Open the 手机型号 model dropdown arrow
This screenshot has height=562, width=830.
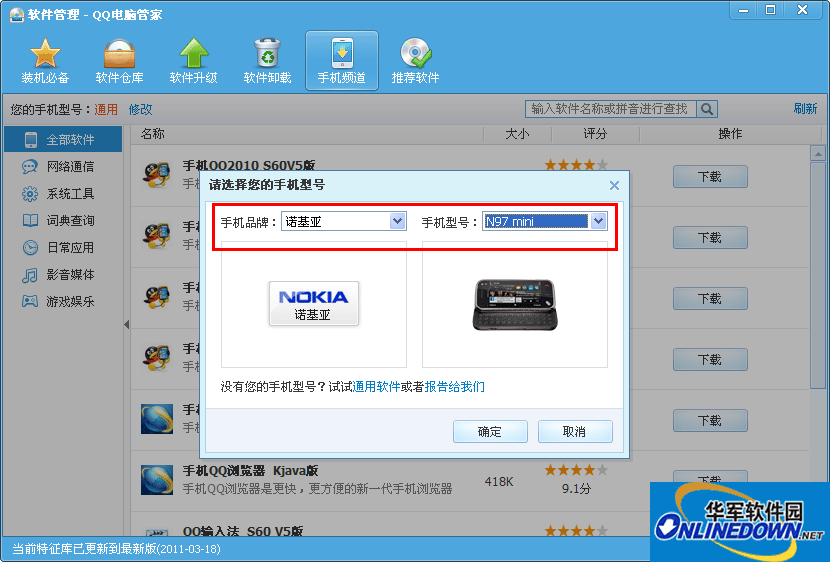pos(598,221)
